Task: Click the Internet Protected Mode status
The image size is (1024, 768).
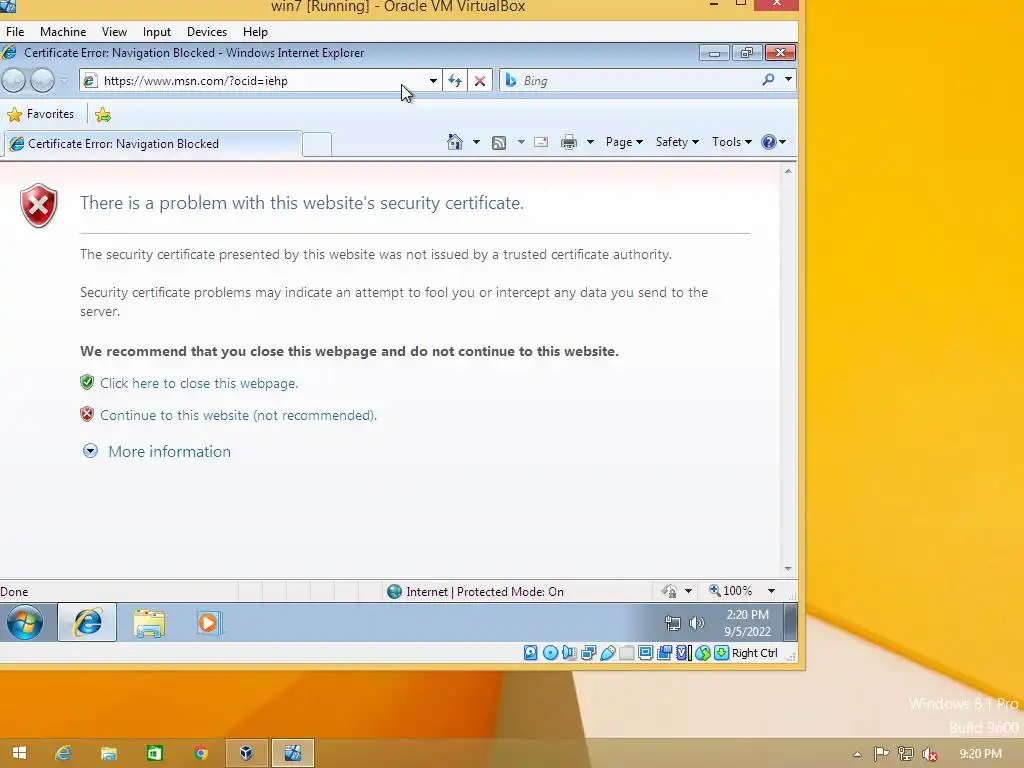Action: (x=475, y=592)
